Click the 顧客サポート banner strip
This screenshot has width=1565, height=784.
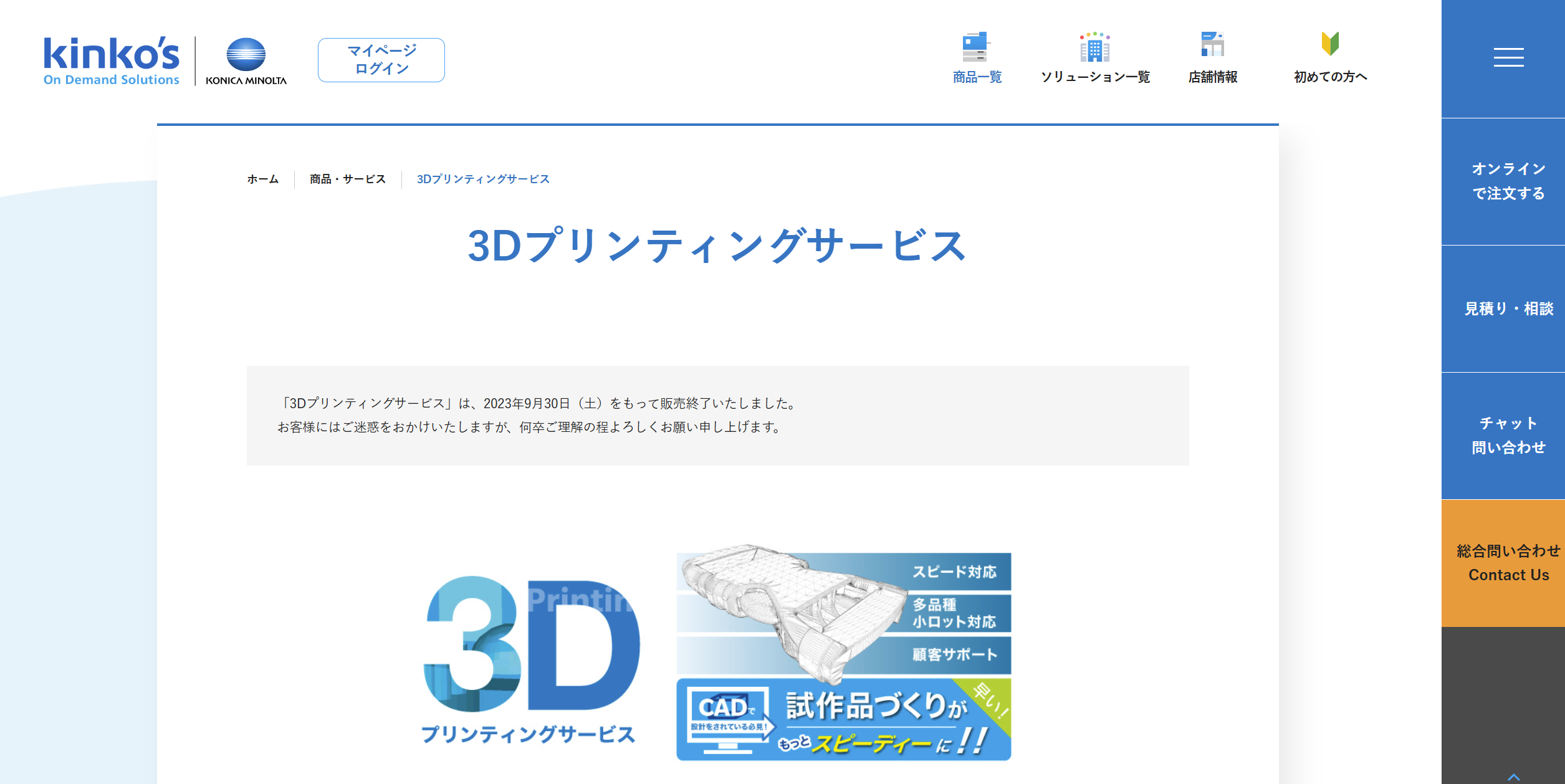point(844,655)
